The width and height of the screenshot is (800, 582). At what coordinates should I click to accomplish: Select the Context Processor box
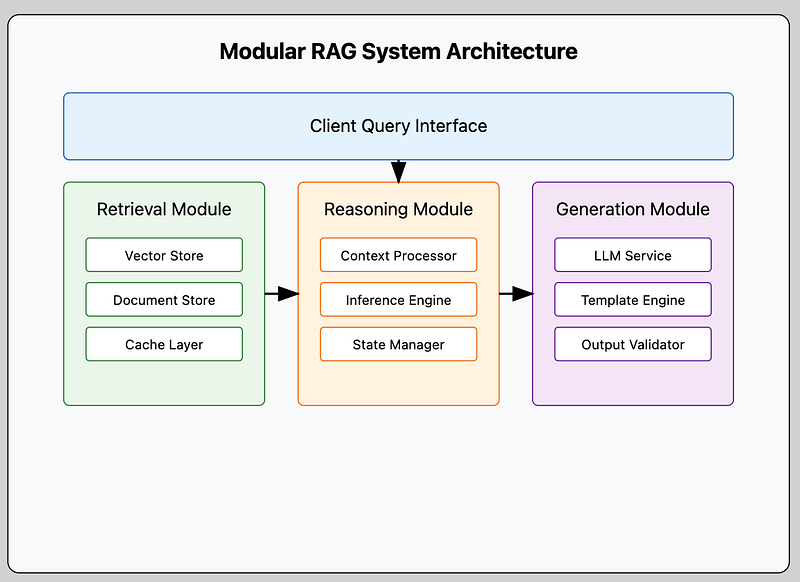coord(398,255)
